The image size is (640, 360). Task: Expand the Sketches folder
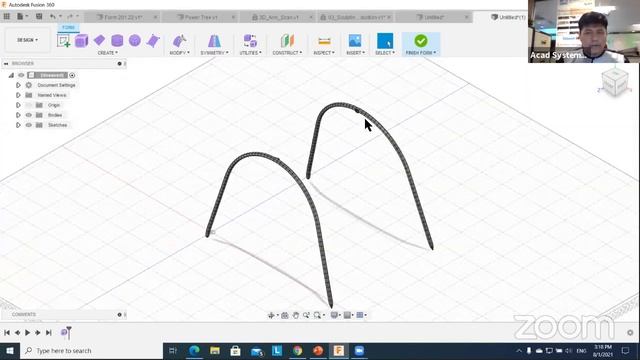pos(18,125)
